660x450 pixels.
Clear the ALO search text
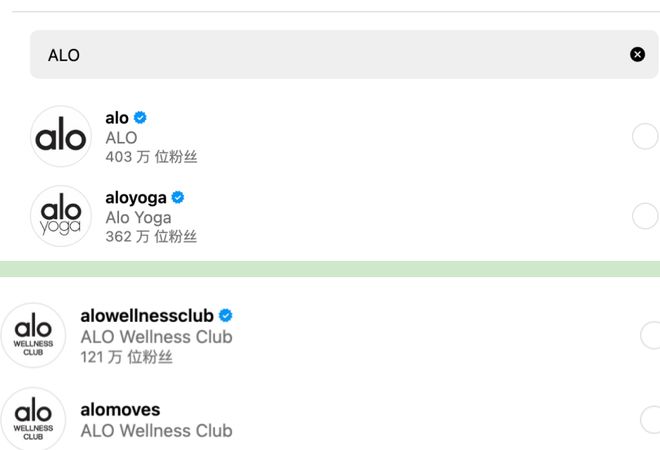coord(637,55)
